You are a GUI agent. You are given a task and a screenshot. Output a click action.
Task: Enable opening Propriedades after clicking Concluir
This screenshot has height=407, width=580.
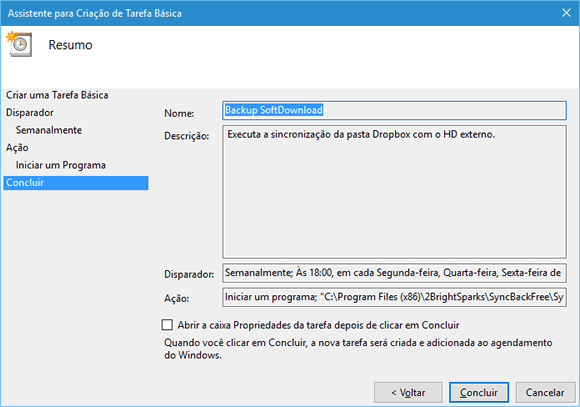click(167, 325)
